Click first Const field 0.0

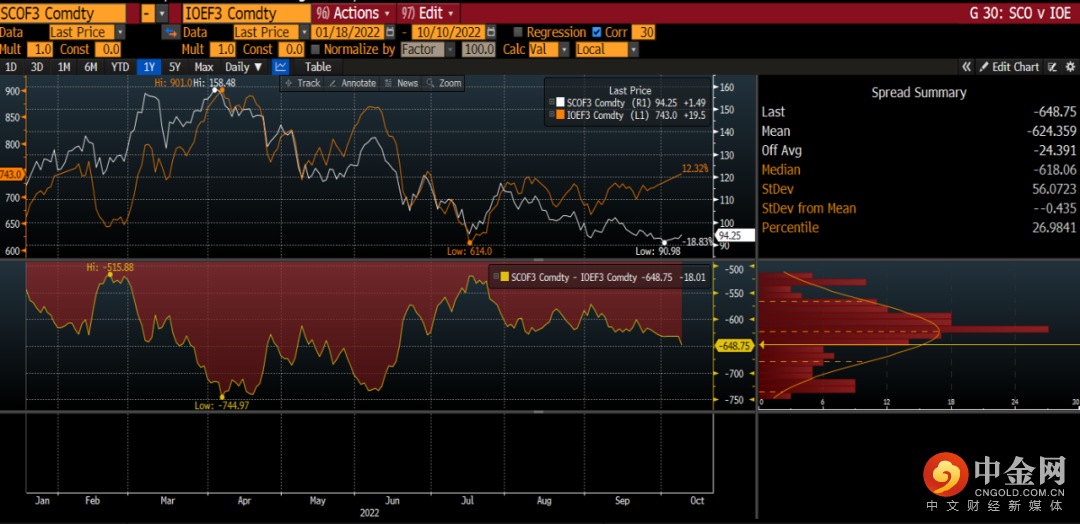[x=107, y=50]
